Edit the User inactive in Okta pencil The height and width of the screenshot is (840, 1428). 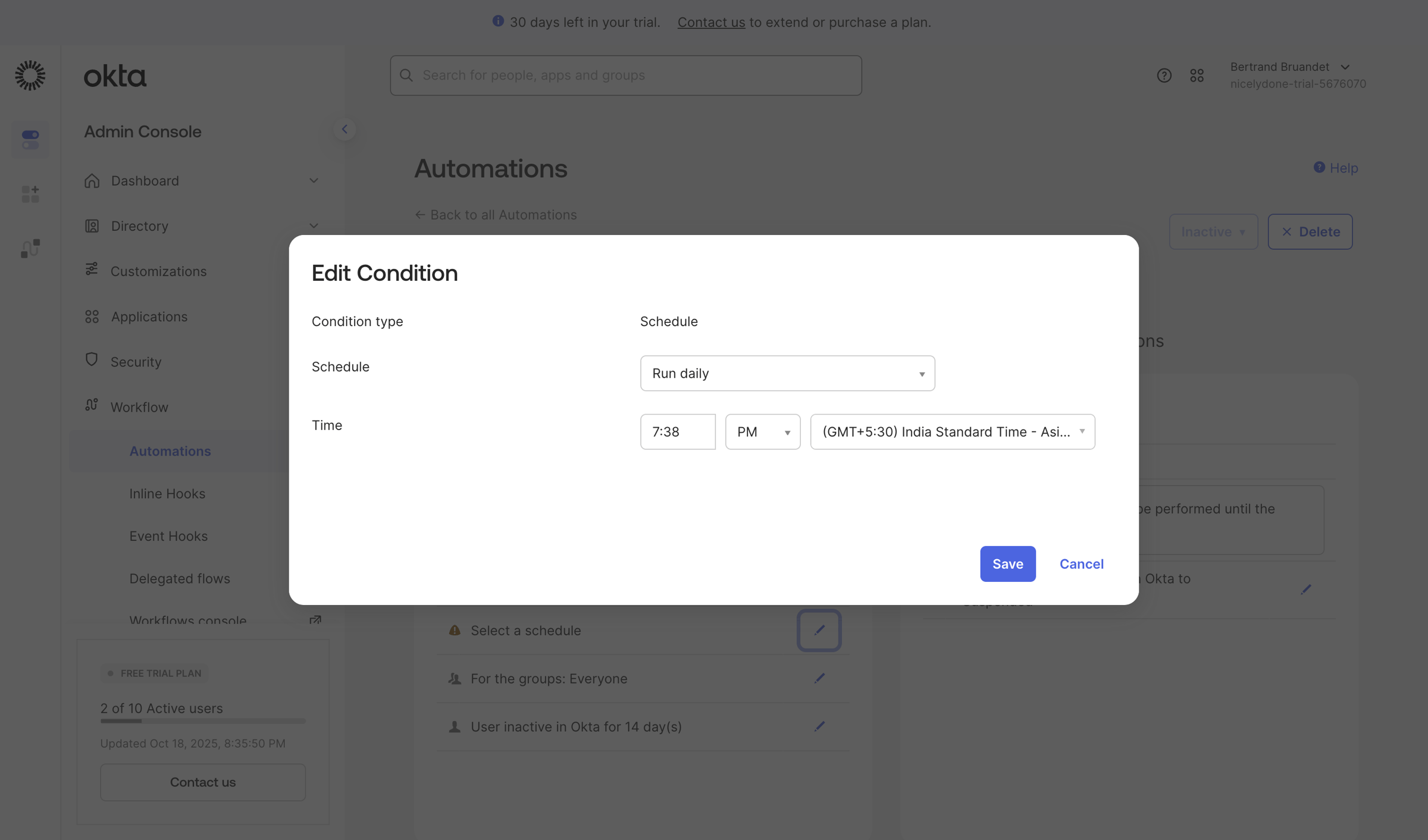click(819, 726)
